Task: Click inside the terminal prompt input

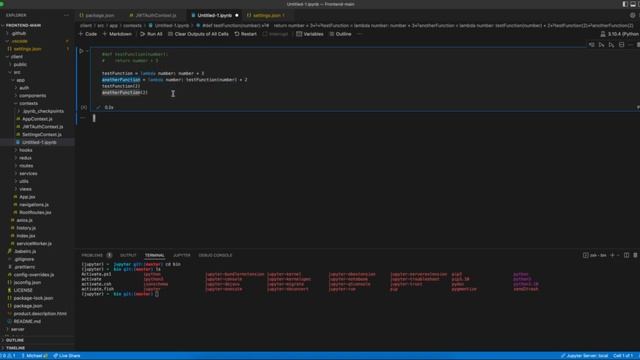Action: point(157,294)
